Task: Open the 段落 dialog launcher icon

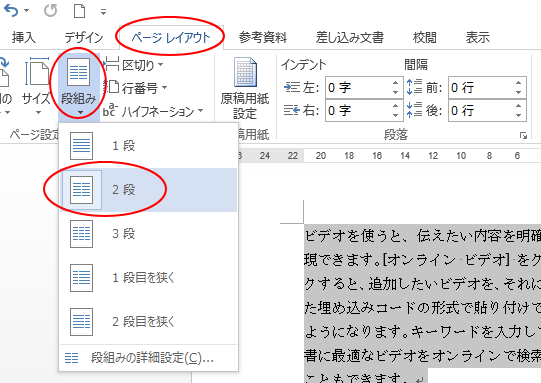Action: (523, 136)
